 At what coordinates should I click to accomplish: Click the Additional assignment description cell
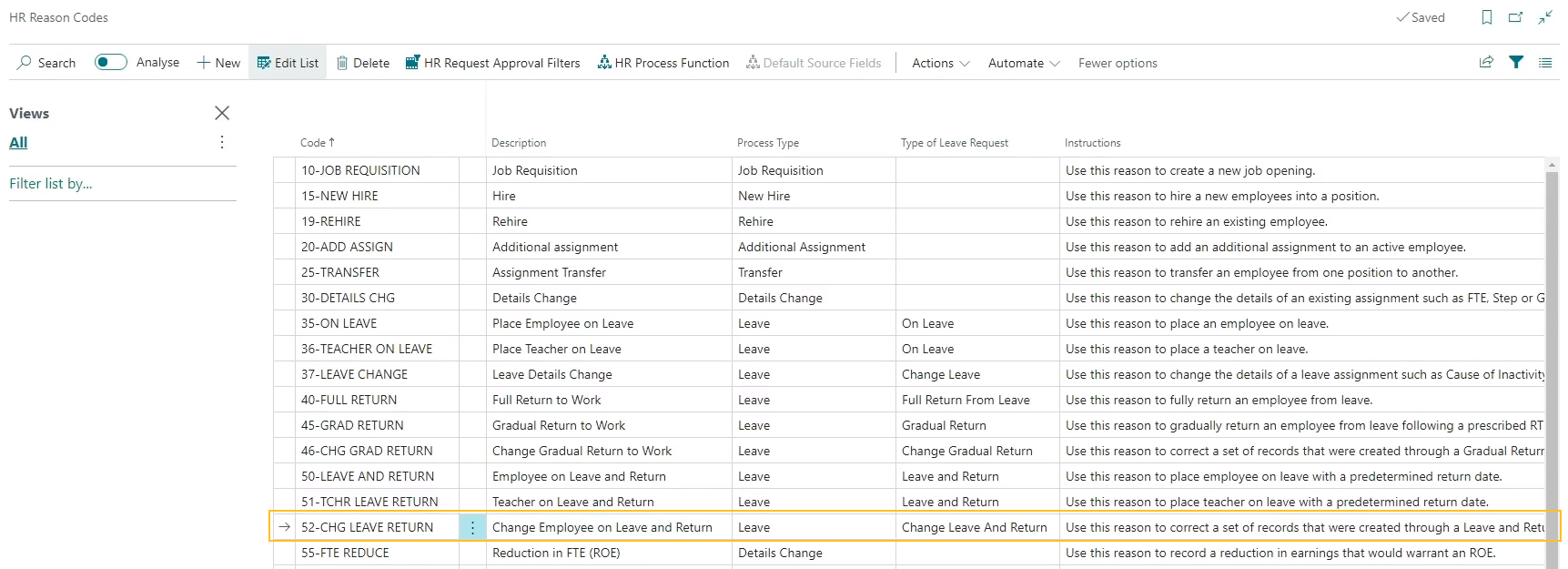point(609,247)
